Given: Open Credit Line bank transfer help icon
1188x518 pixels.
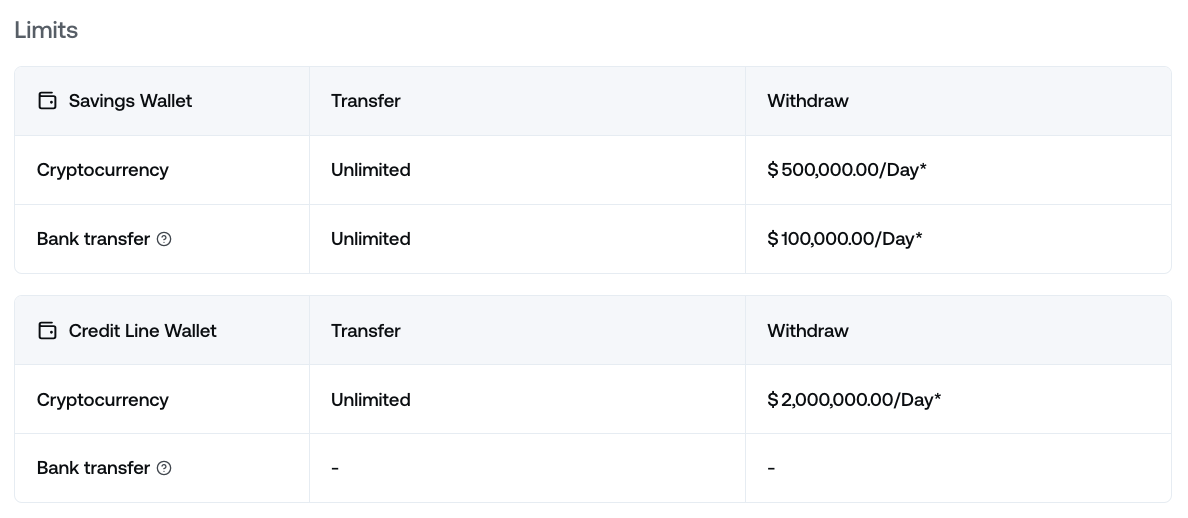Looking at the screenshot, I should (165, 468).
